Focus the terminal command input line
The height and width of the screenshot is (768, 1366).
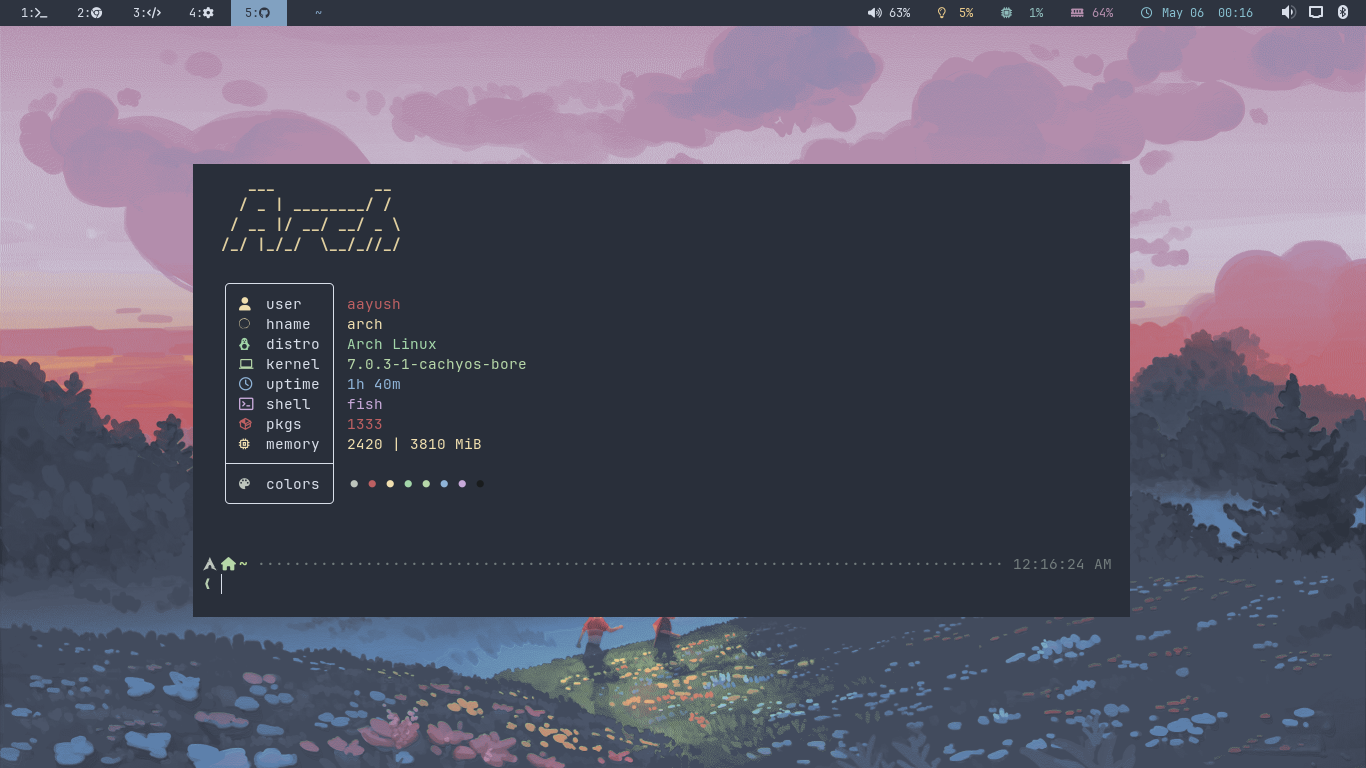tap(660, 584)
